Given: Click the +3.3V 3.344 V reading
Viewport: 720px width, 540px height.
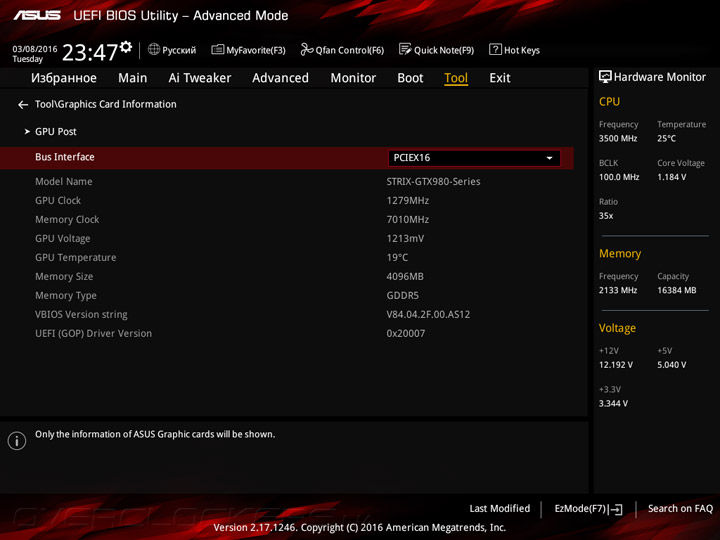Looking at the screenshot, I should point(613,404).
